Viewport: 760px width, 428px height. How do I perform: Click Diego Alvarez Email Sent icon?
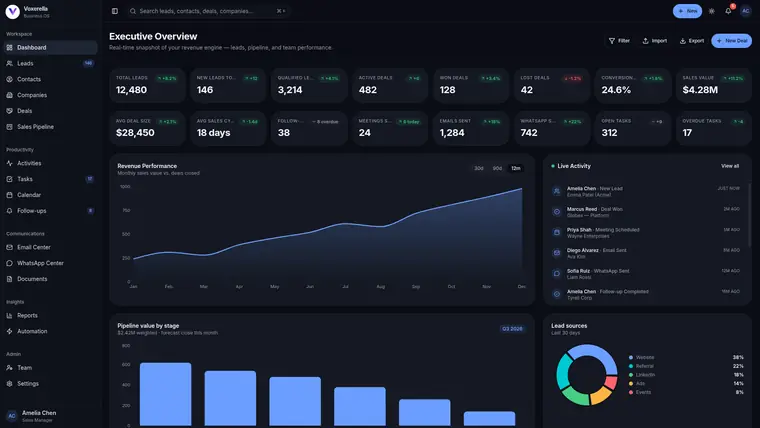point(557,253)
